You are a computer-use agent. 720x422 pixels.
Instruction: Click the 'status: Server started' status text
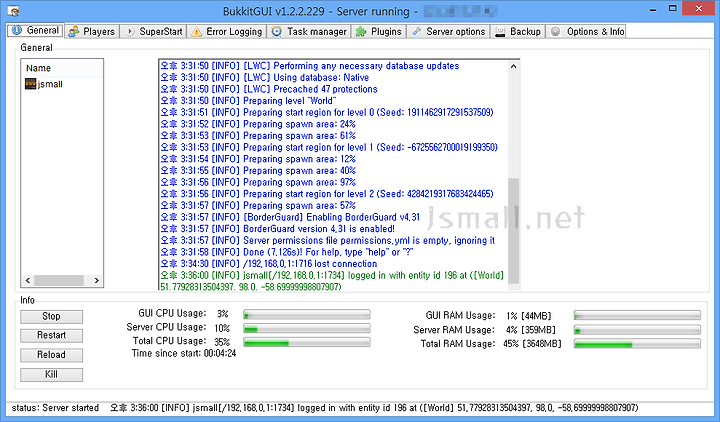tap(55, 408)
